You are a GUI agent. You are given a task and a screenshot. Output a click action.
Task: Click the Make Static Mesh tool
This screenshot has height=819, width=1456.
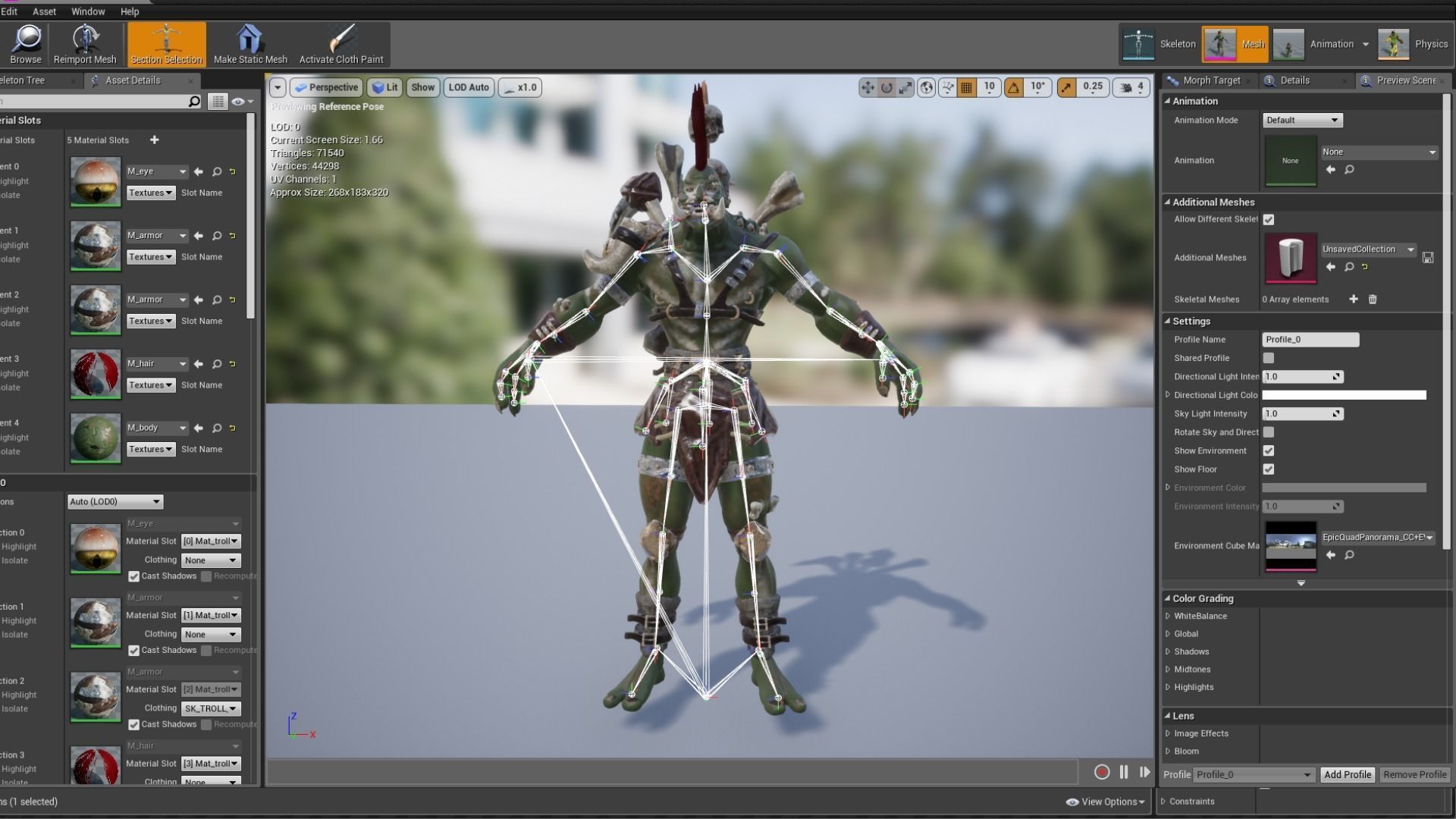[x=250, y=44]
